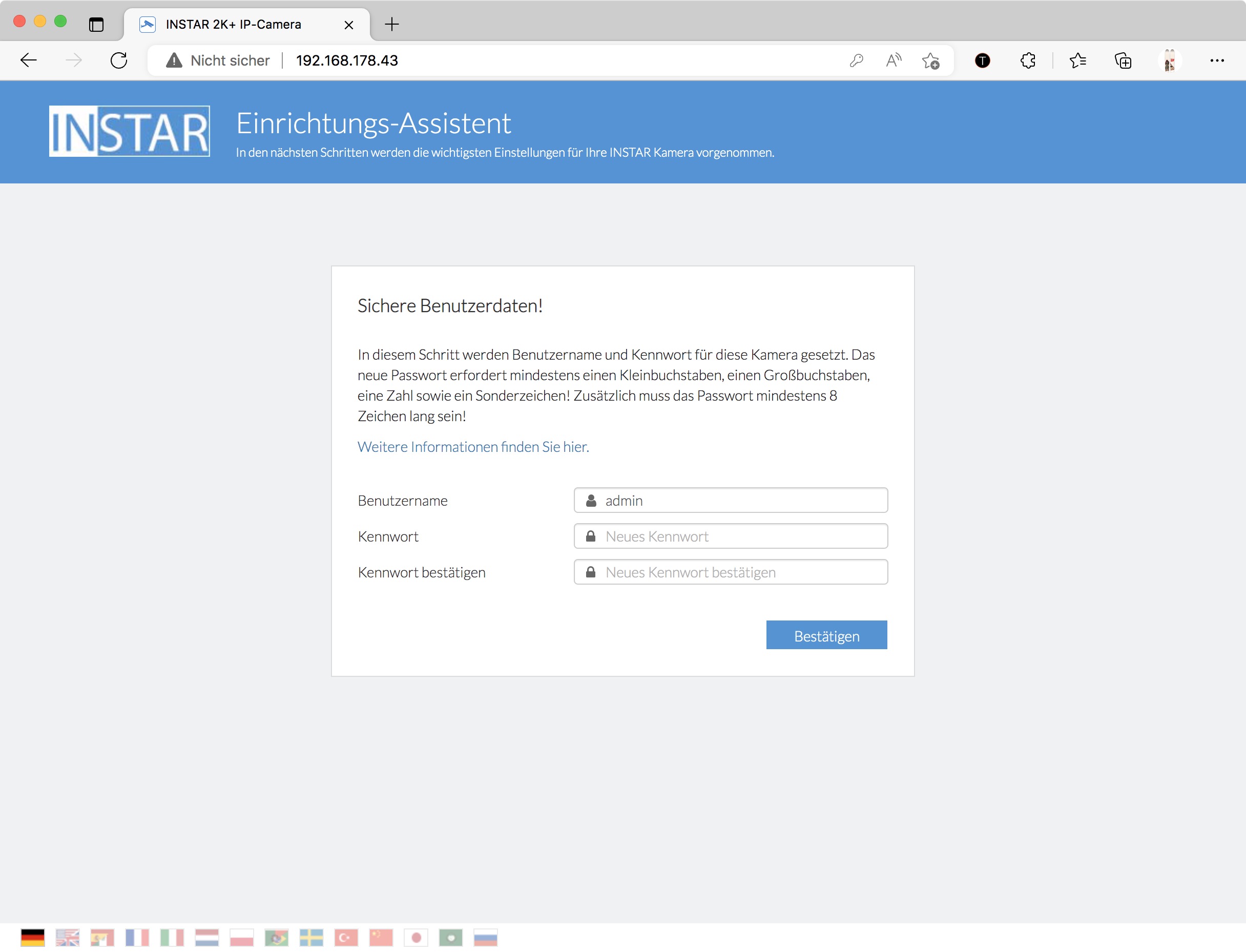This screenshot has width=1246, height=952.
Task: Open 'Weitere Informationen finden Sie hier' link
Action: coord(473,446)
